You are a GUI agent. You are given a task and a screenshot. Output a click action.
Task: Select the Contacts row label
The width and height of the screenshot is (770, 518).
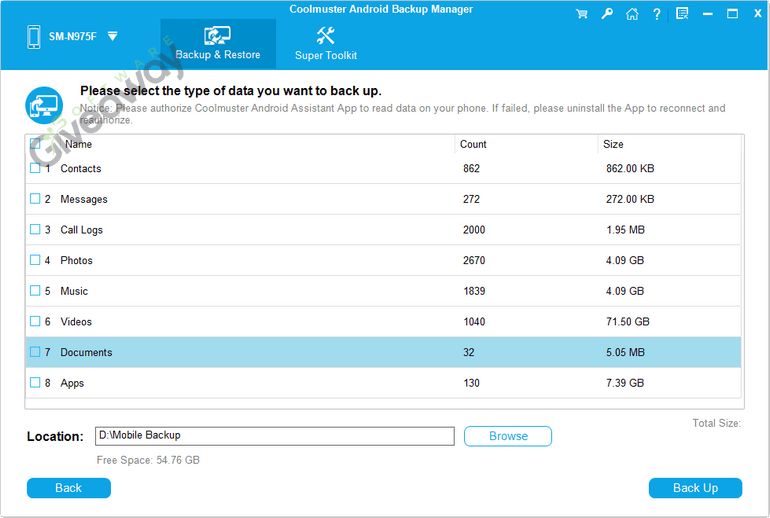coord(81,168)
